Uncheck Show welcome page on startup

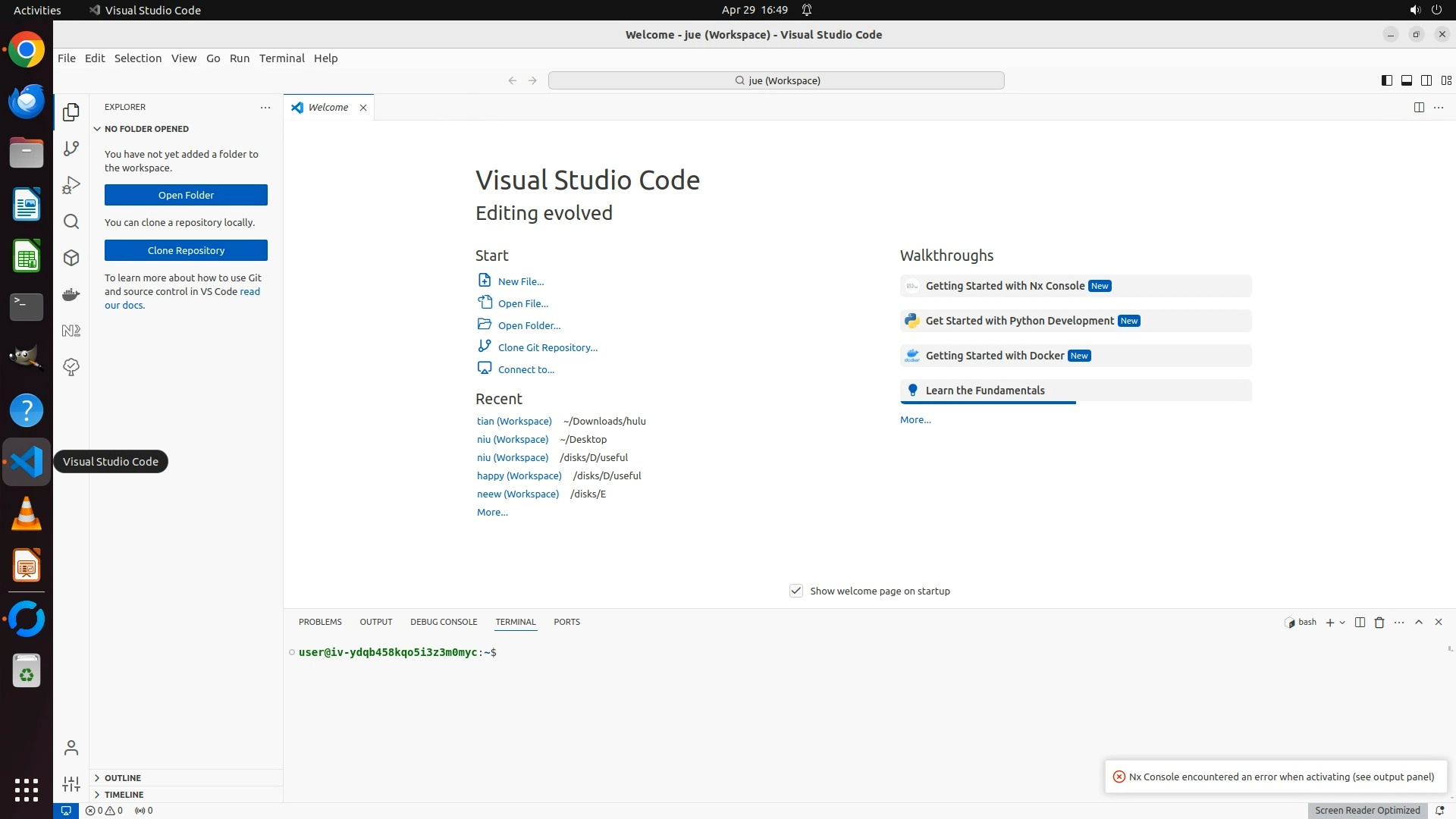coord(795,591)
